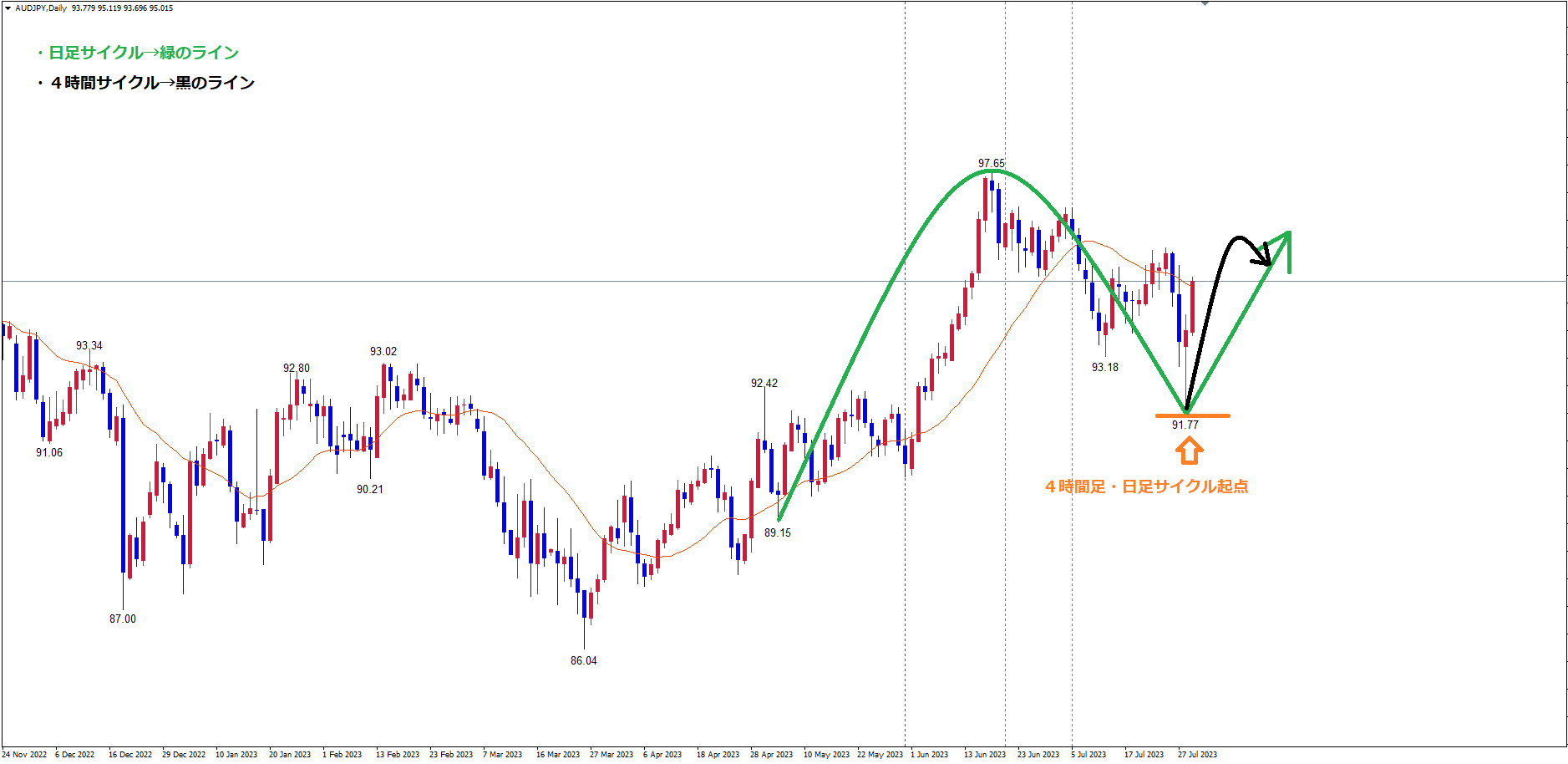Click the 7 Mar 2023 date on time axis

(502, 754)
